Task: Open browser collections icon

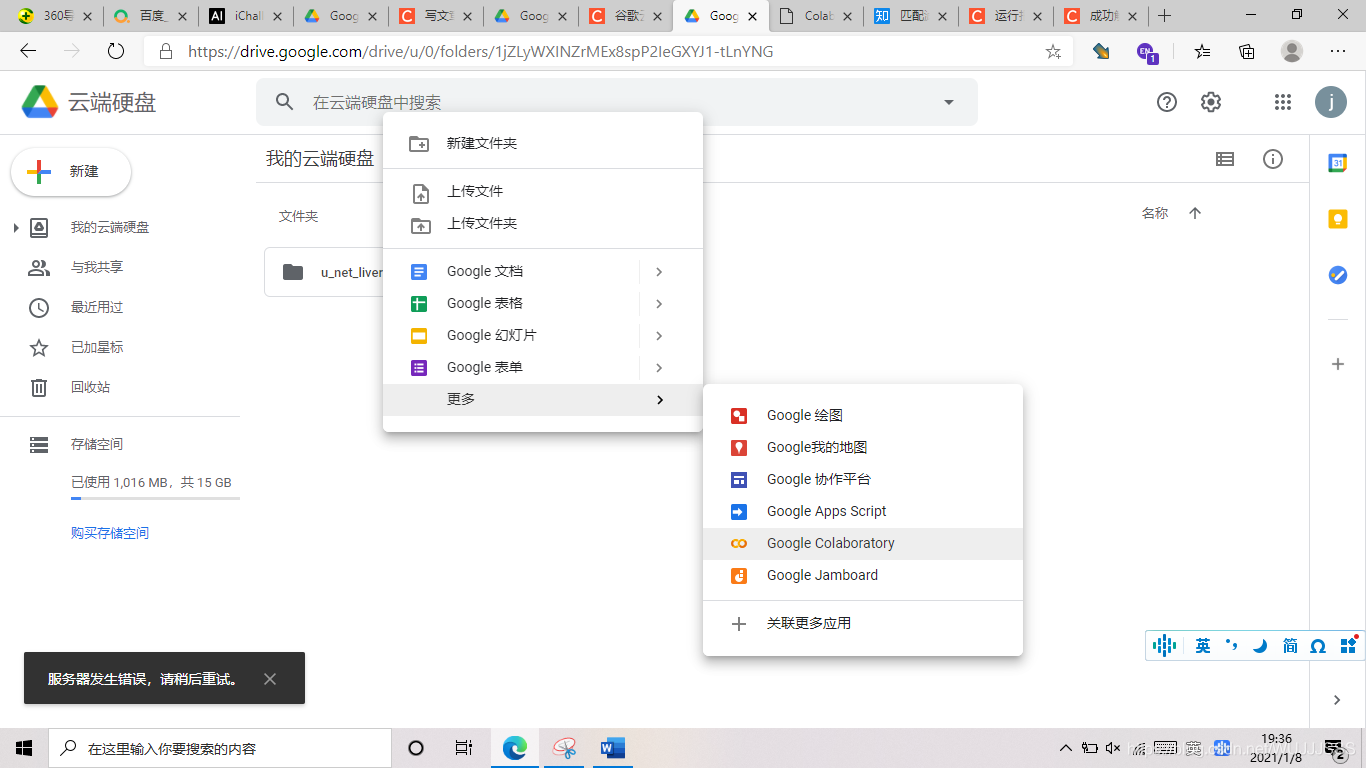Action: point(1247,51)
